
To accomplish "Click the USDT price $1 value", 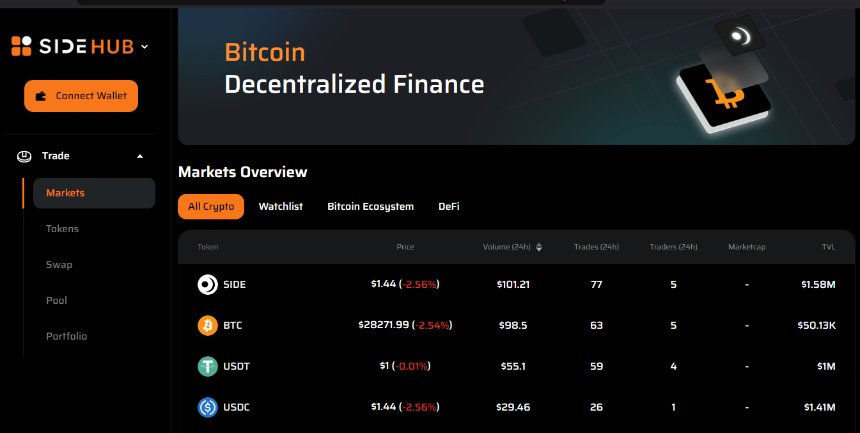I will pyautogui.click(x=384, y=365).
